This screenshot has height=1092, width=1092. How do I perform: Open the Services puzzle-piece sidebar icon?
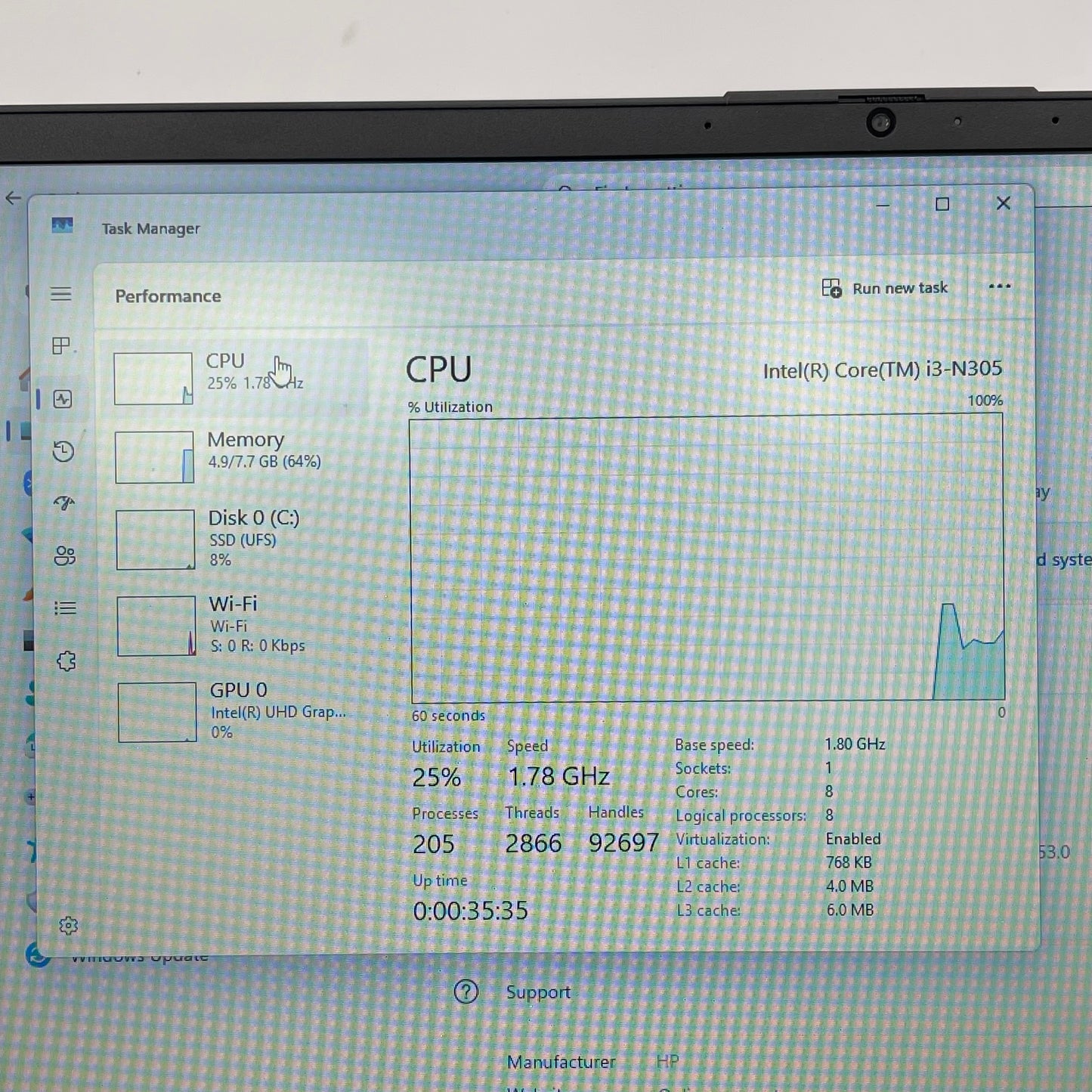(67, 661)
